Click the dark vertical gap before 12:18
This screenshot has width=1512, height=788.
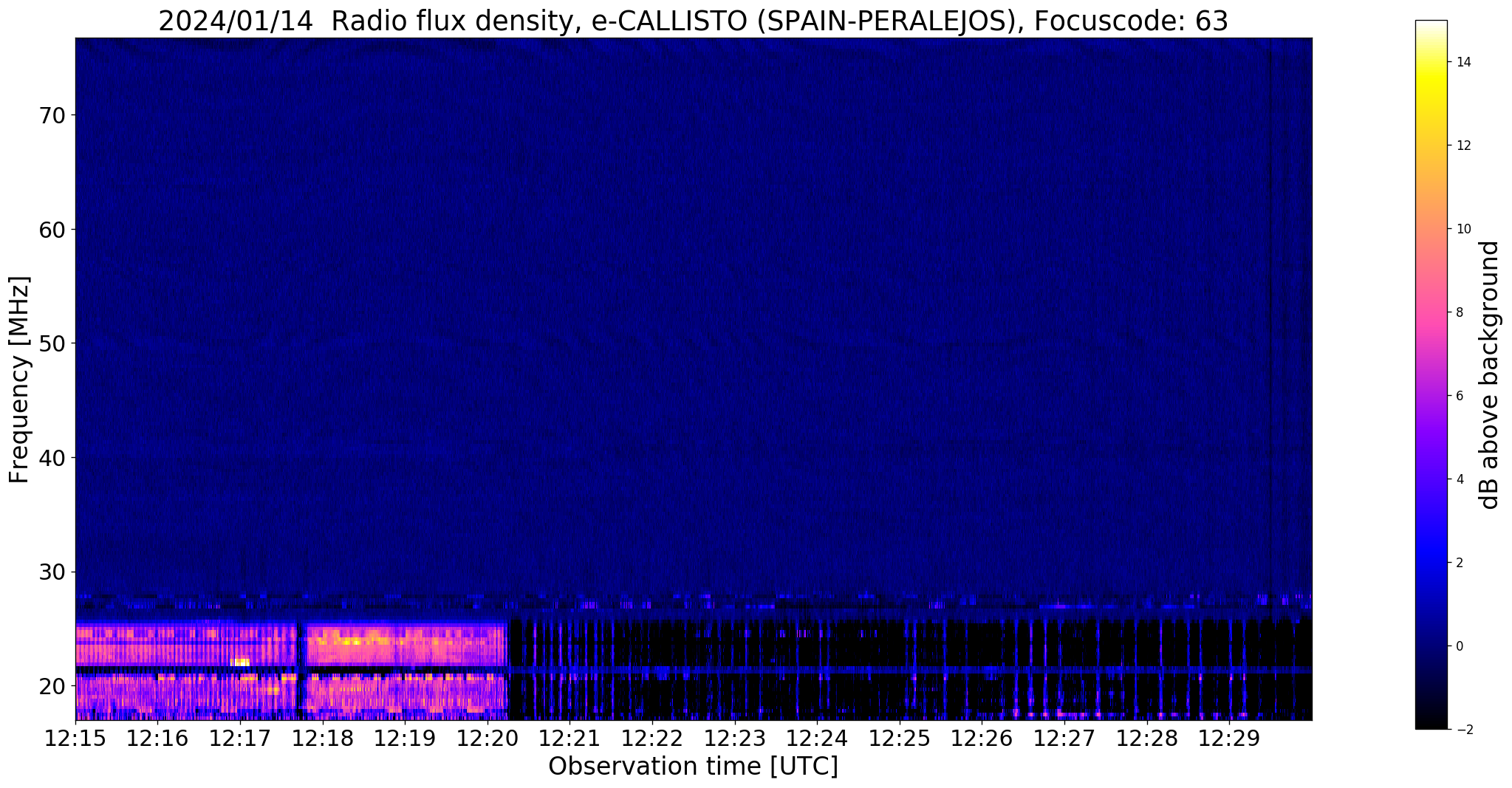[x=300, y=671]
